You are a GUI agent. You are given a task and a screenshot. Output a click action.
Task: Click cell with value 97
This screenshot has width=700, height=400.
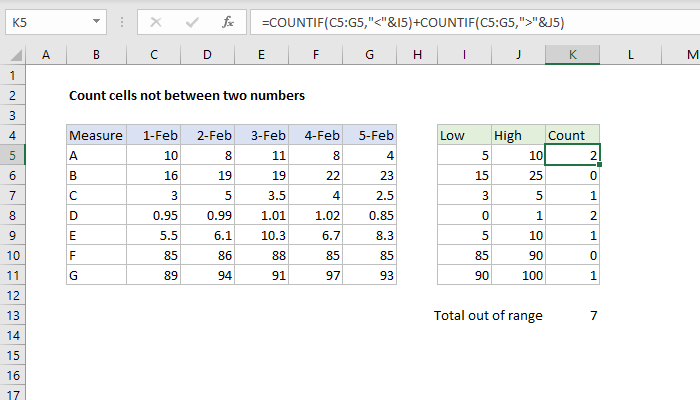pyautogui.click(x=316, y=275)
